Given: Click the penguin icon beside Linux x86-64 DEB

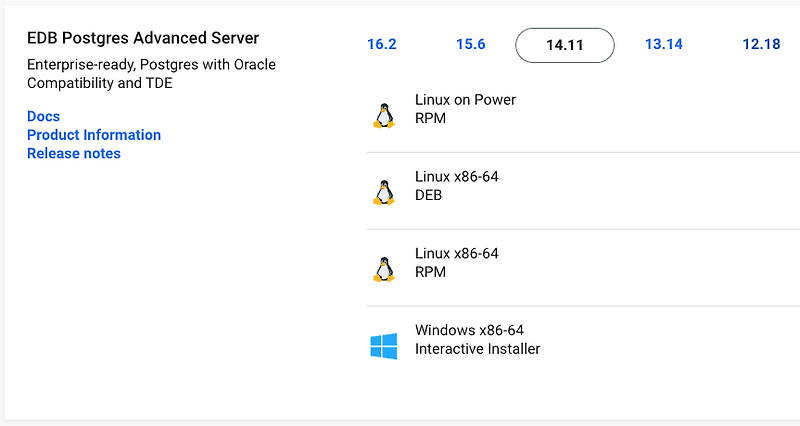Looking at the screenshot, I should (x=383, y=192).
